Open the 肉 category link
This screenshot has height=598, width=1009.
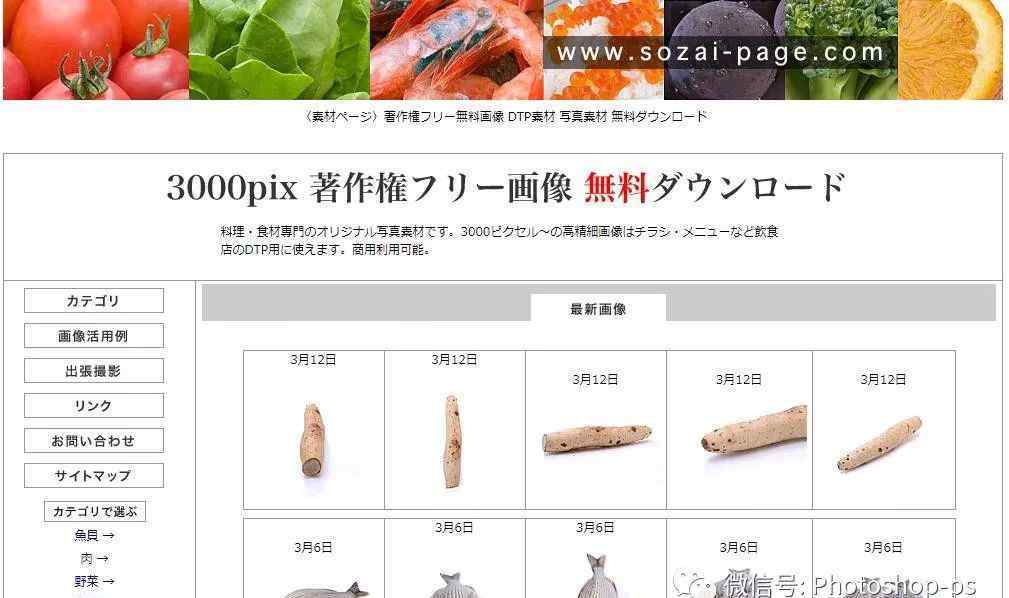coord(94,558)
